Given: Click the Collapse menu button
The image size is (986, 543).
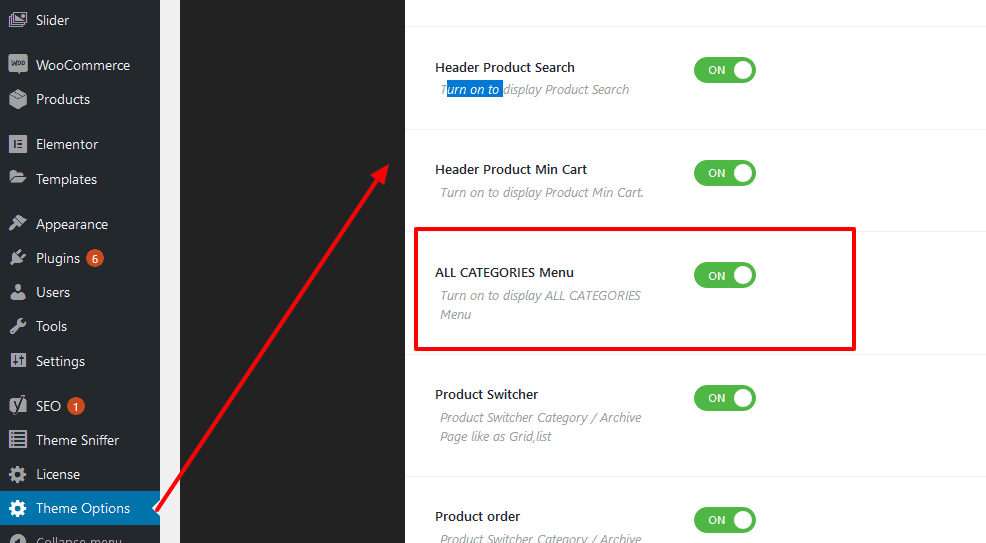Looking at the screenshot, I should 80,537.
